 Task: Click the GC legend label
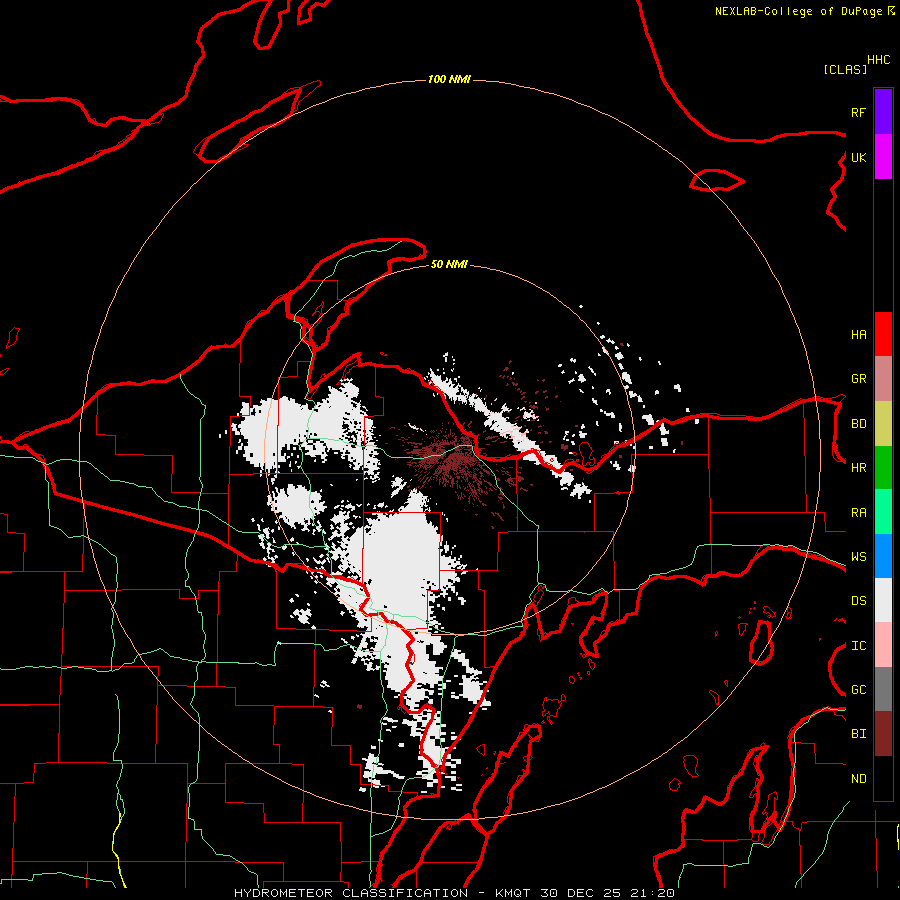click(x=858, y=689)
